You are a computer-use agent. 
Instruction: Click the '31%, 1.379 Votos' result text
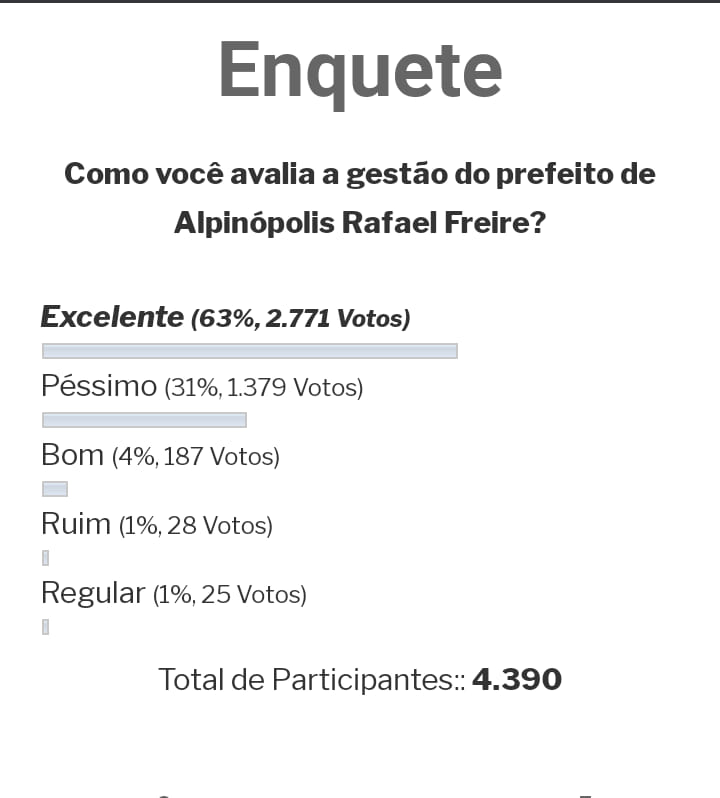[264, 388]
